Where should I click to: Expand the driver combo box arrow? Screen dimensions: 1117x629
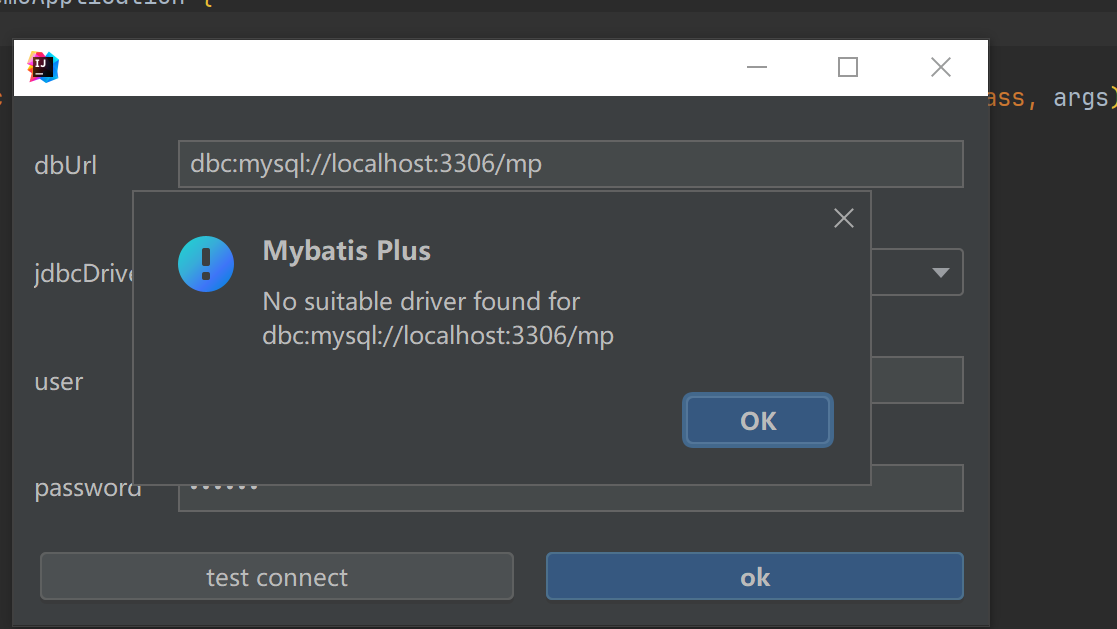(938, 272)
